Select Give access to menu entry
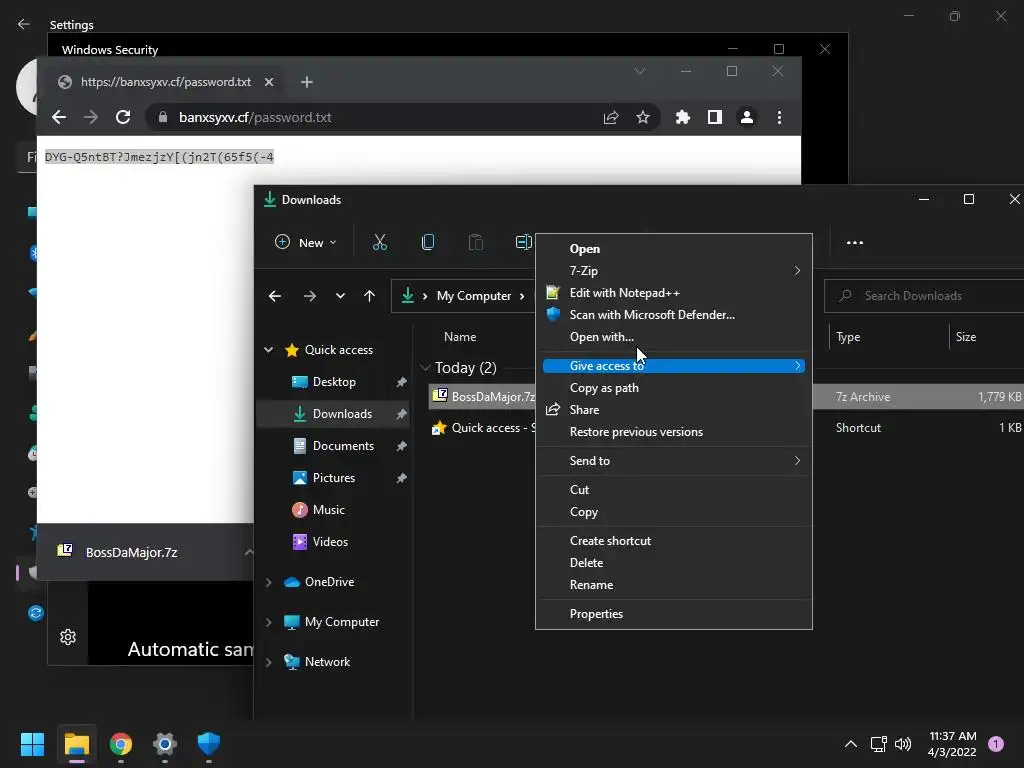 (x=673, y=366)
